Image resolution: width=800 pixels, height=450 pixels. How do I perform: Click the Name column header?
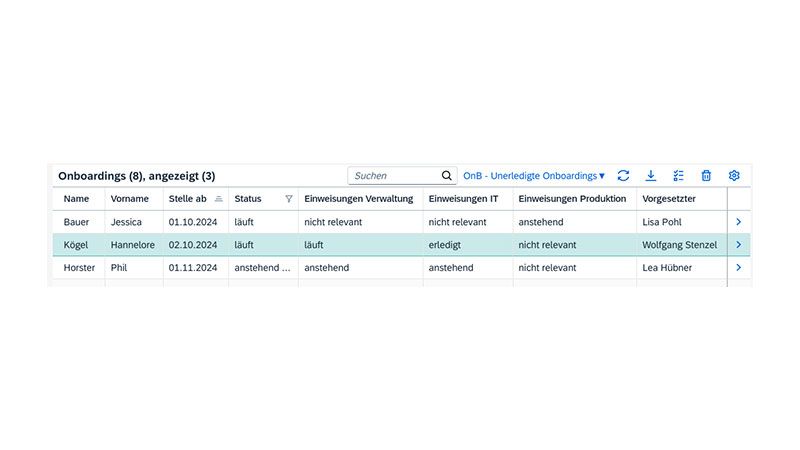(x=76, y=199)
